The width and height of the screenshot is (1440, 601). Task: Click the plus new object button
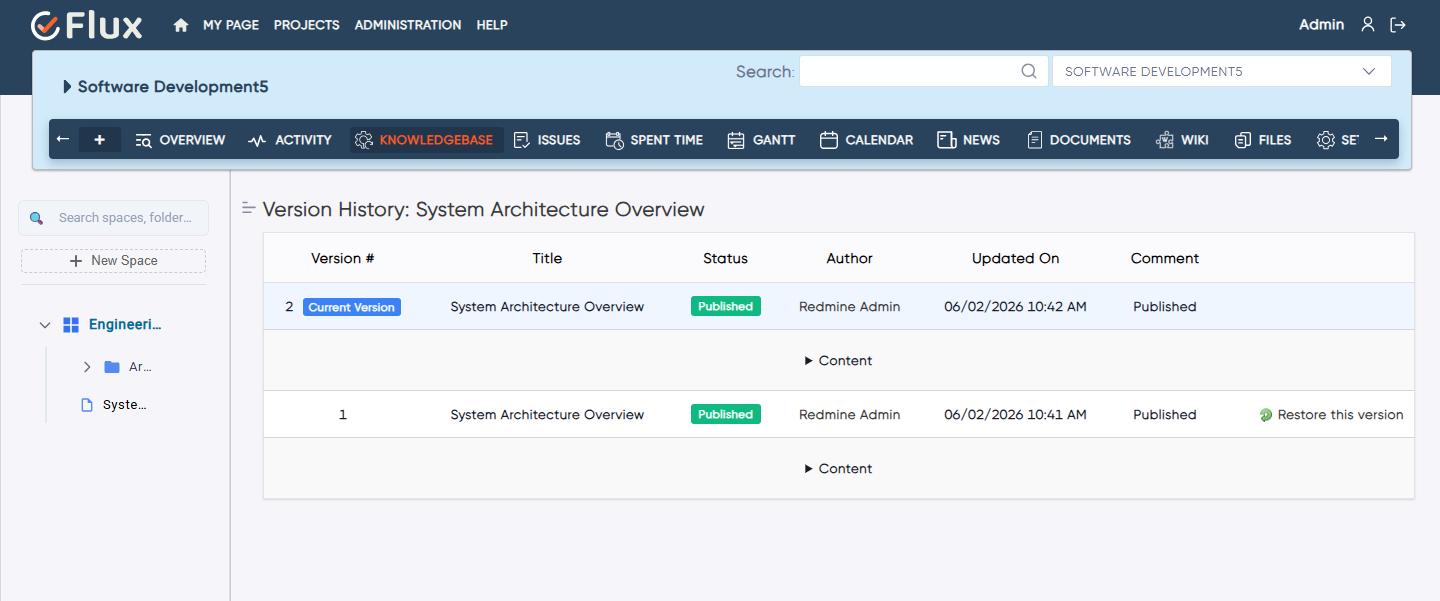point(100,140)
